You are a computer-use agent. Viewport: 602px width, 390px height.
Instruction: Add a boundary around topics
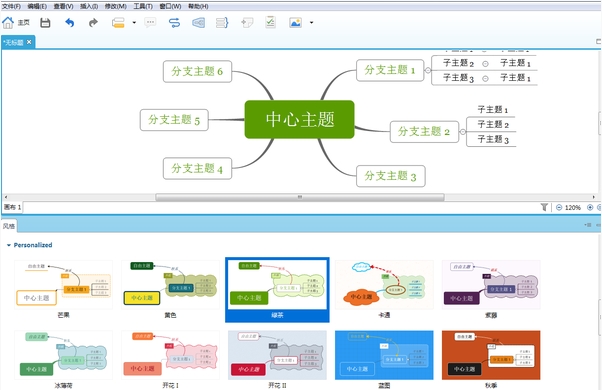pyautogui.click(x=198, y=23)
